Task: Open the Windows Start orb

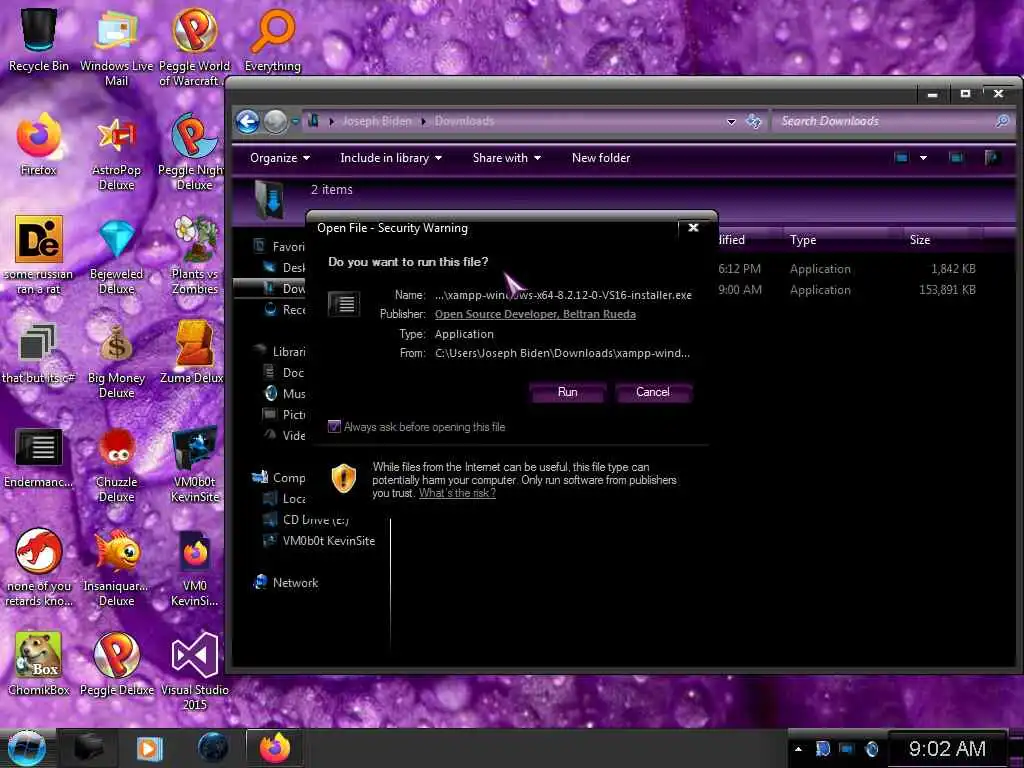Action: point(26,748)
